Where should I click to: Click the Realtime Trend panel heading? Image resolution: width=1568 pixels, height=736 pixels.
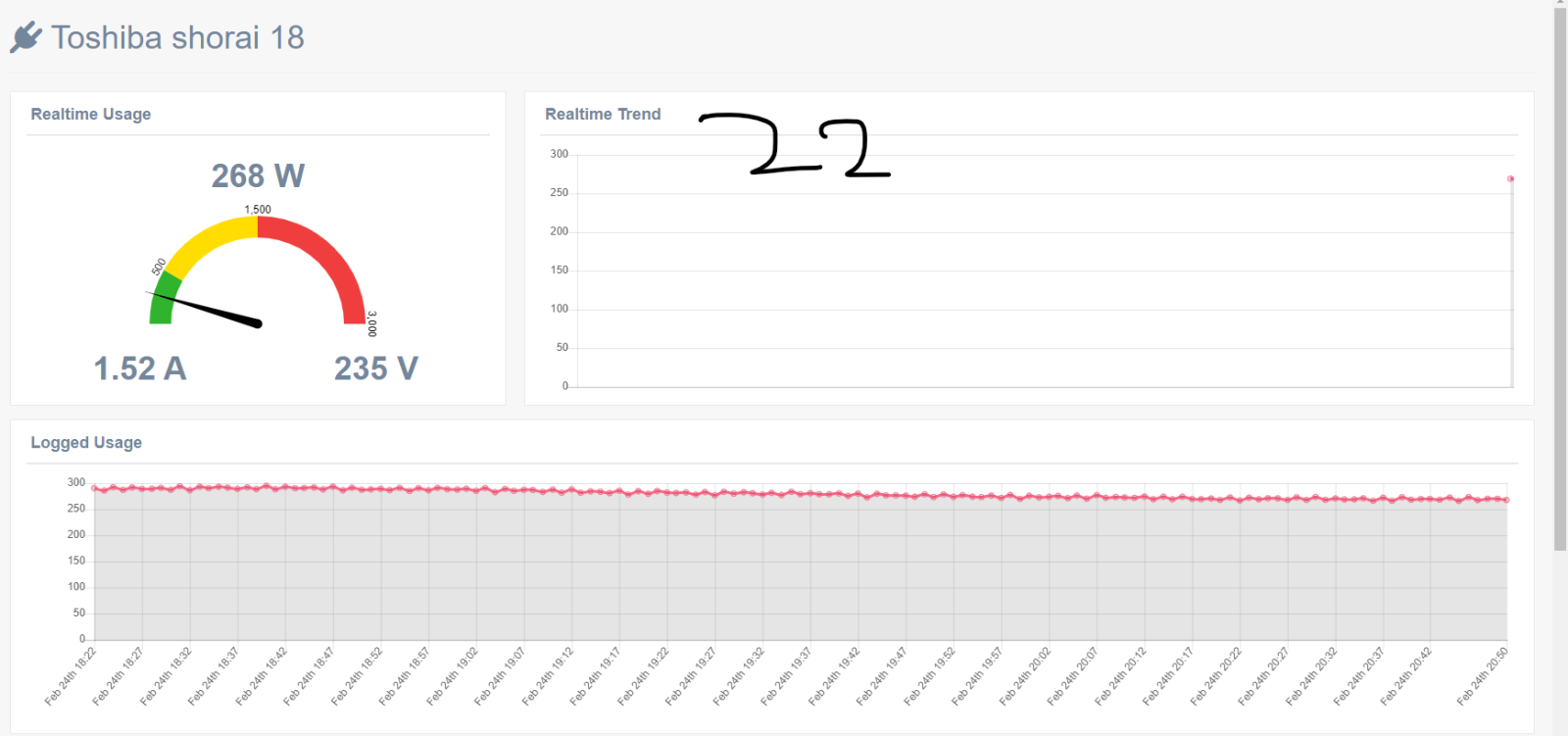[x=603, y=114]
